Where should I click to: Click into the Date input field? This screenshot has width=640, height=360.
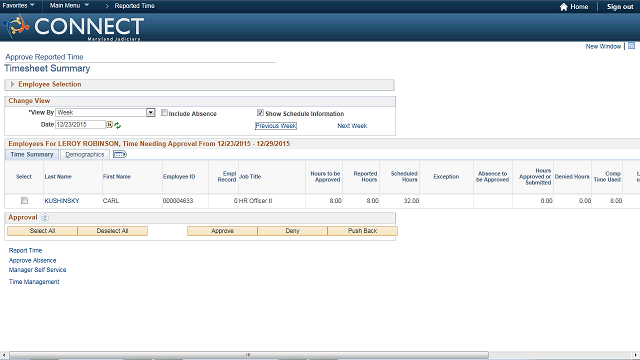click(80, 124)
